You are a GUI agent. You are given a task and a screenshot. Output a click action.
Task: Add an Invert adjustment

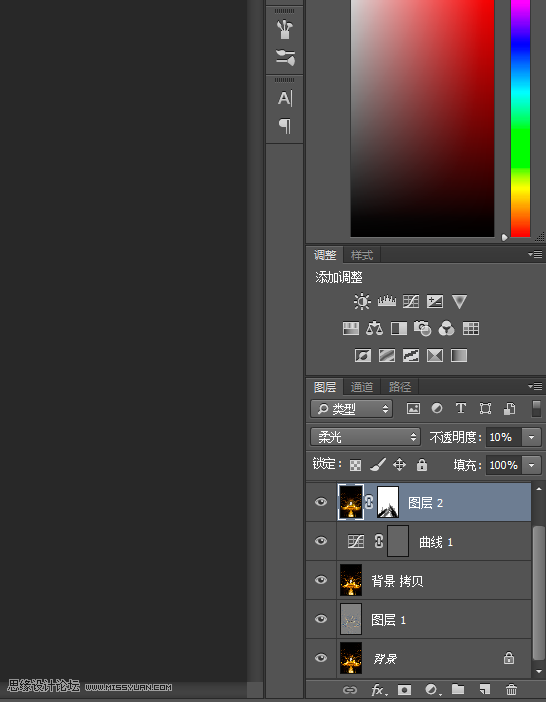pyautogui.click(x=363, y=355)
